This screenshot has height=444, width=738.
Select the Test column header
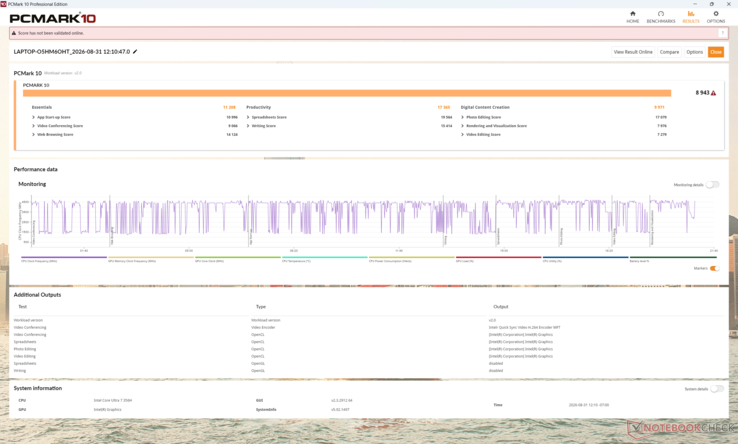pyautogui.click(x=23, y=307)
